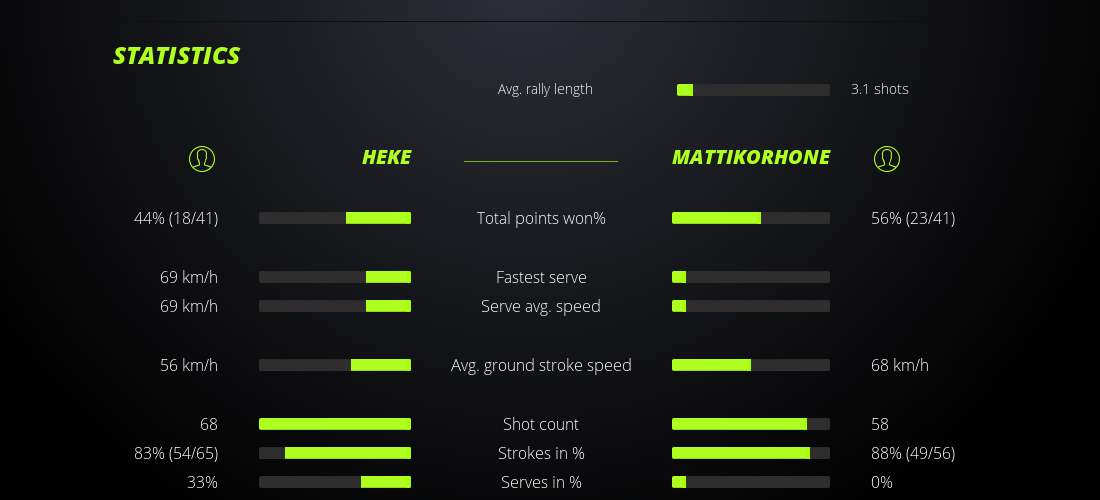Click Heke's Avg. ground stroke speed bar
Screen dimensions: 1100x500
click(x=335, y=365)
